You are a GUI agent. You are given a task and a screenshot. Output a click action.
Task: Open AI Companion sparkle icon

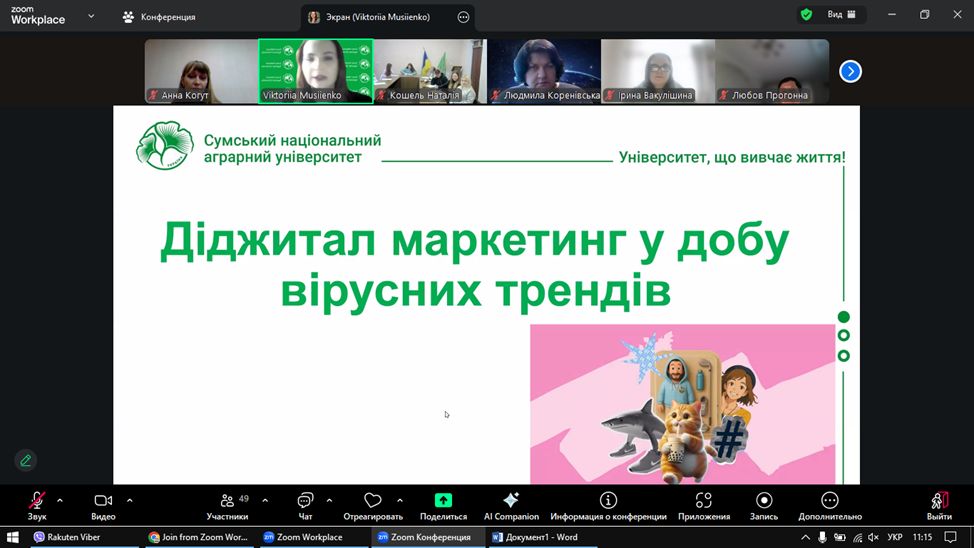(x=511, y=500)
